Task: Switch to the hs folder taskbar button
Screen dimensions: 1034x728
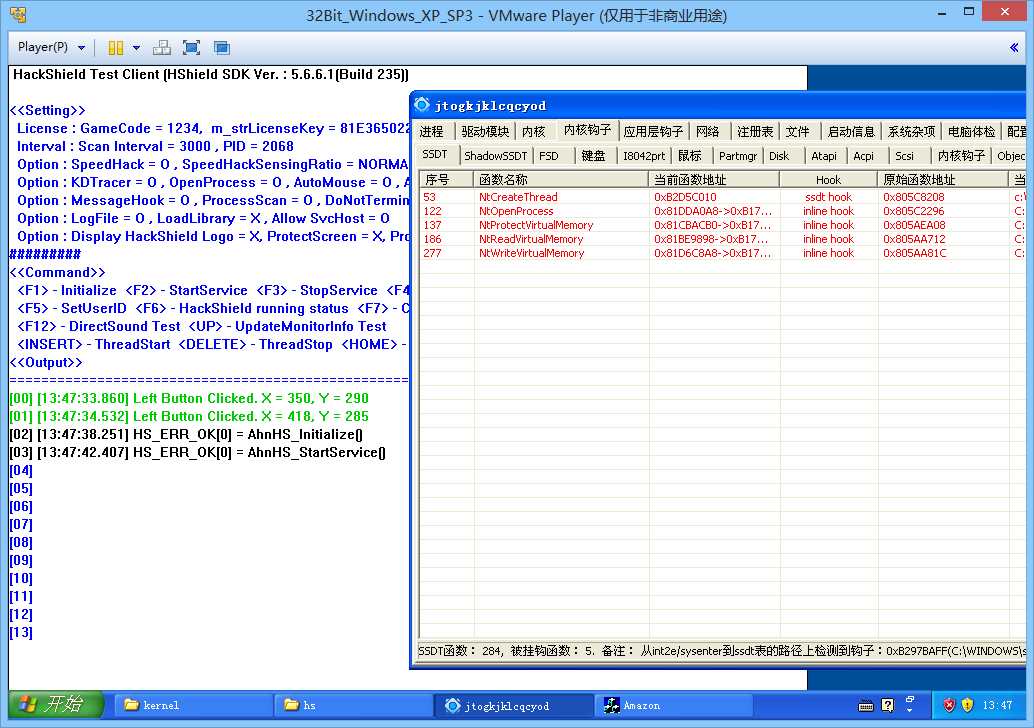Action: [x=354, y=705]
